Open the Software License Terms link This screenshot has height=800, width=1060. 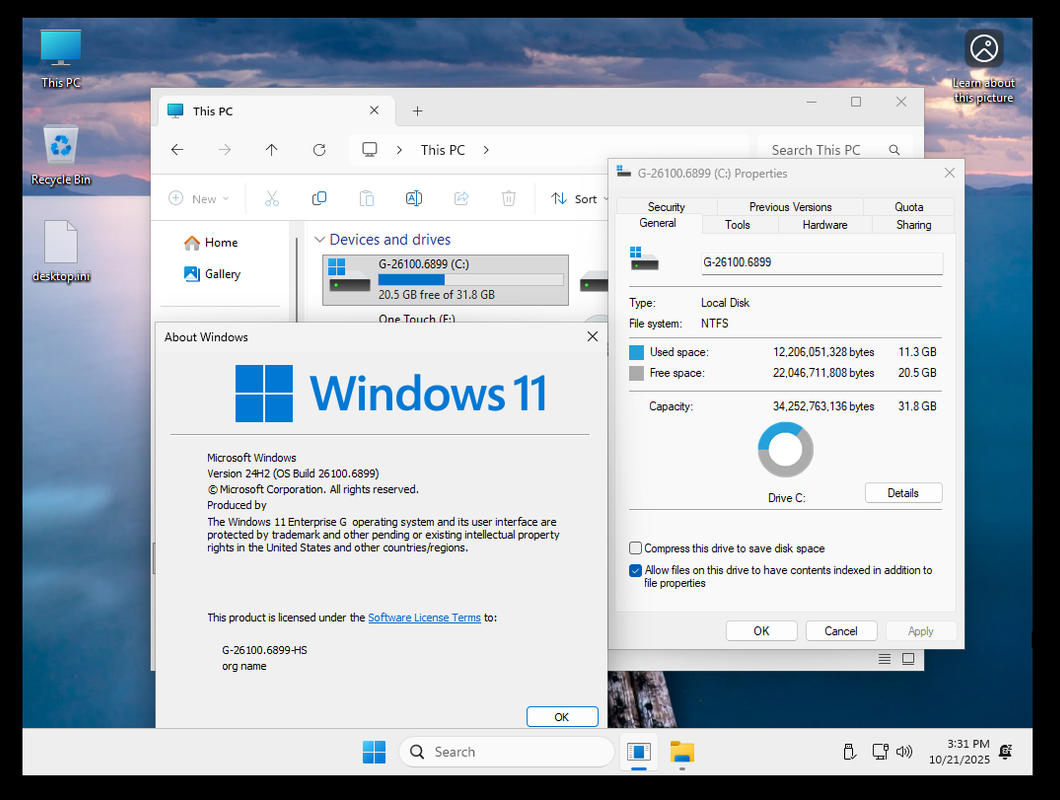(x=425, y=617)
